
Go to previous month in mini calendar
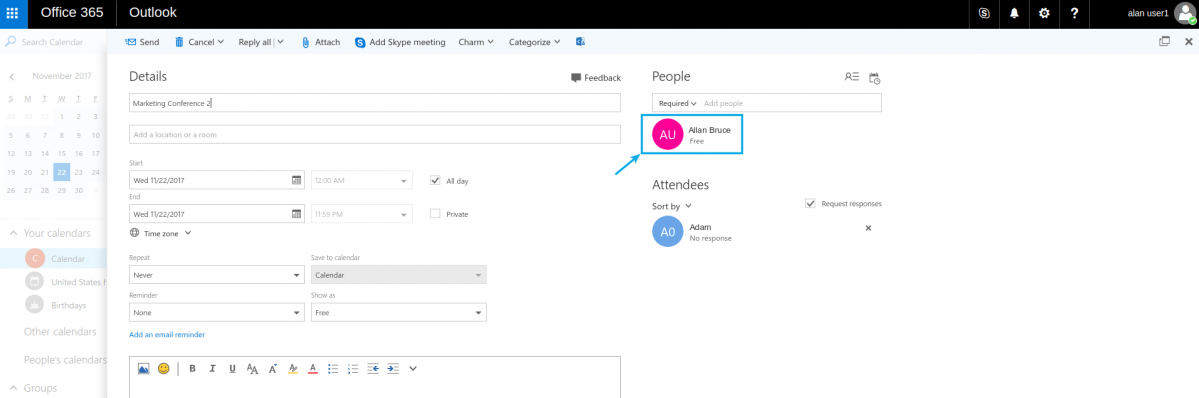12,77
